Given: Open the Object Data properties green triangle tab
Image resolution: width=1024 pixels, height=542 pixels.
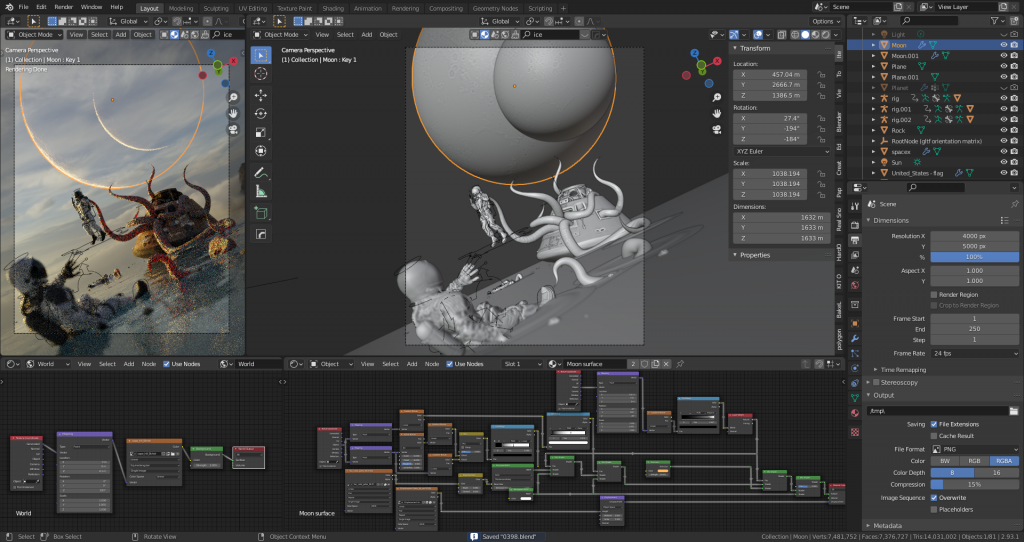Looking at the screenshot, I should point(855,397).
